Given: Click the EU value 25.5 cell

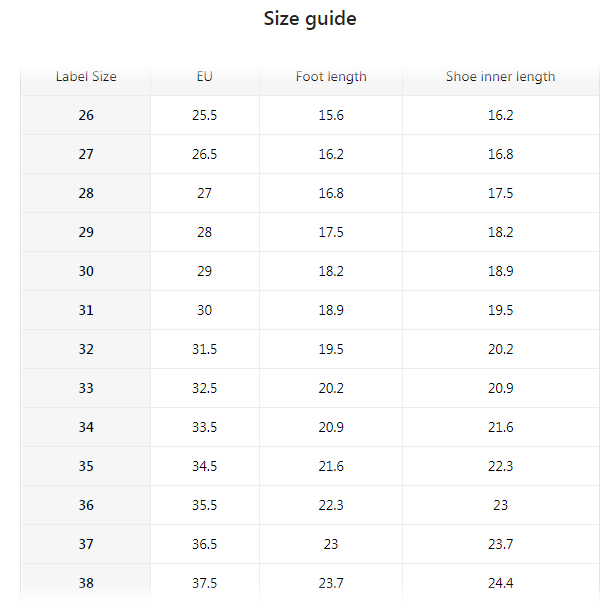Looking at the screenshot, I should 205,116.
